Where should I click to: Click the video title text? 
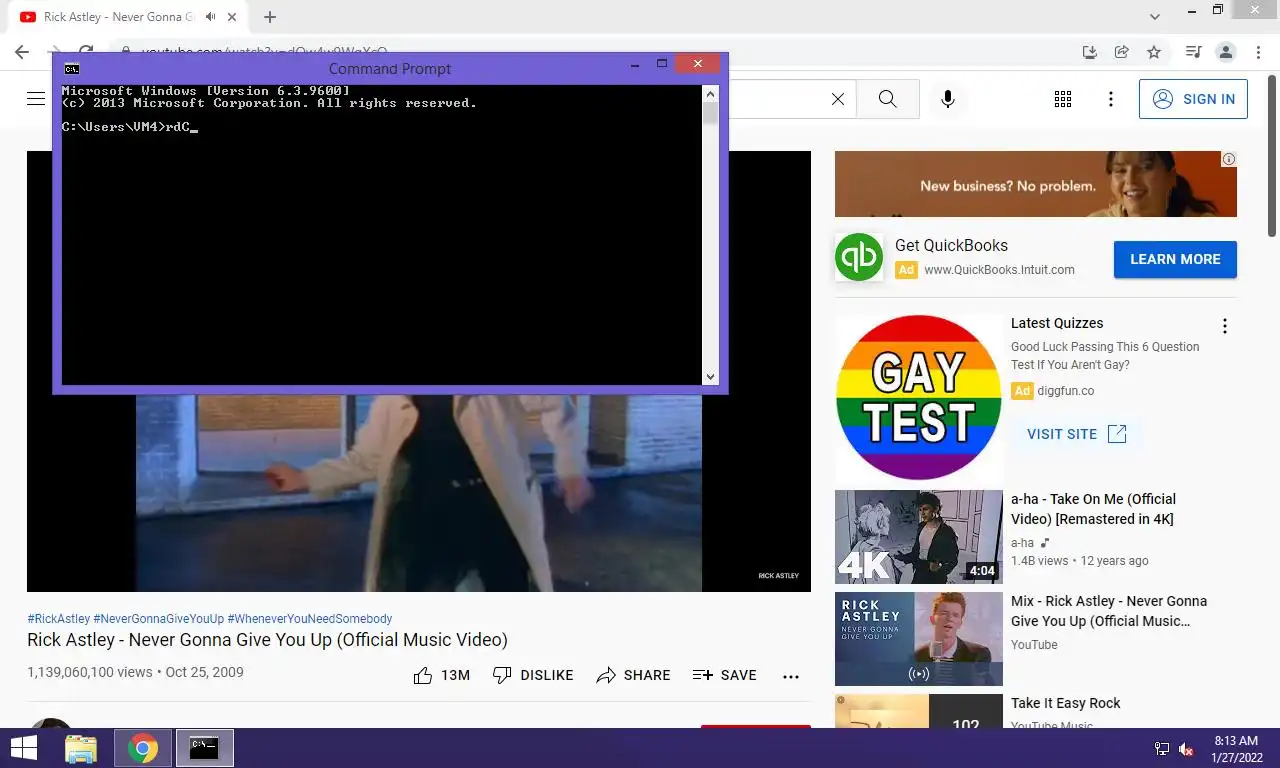pos(267,640)
